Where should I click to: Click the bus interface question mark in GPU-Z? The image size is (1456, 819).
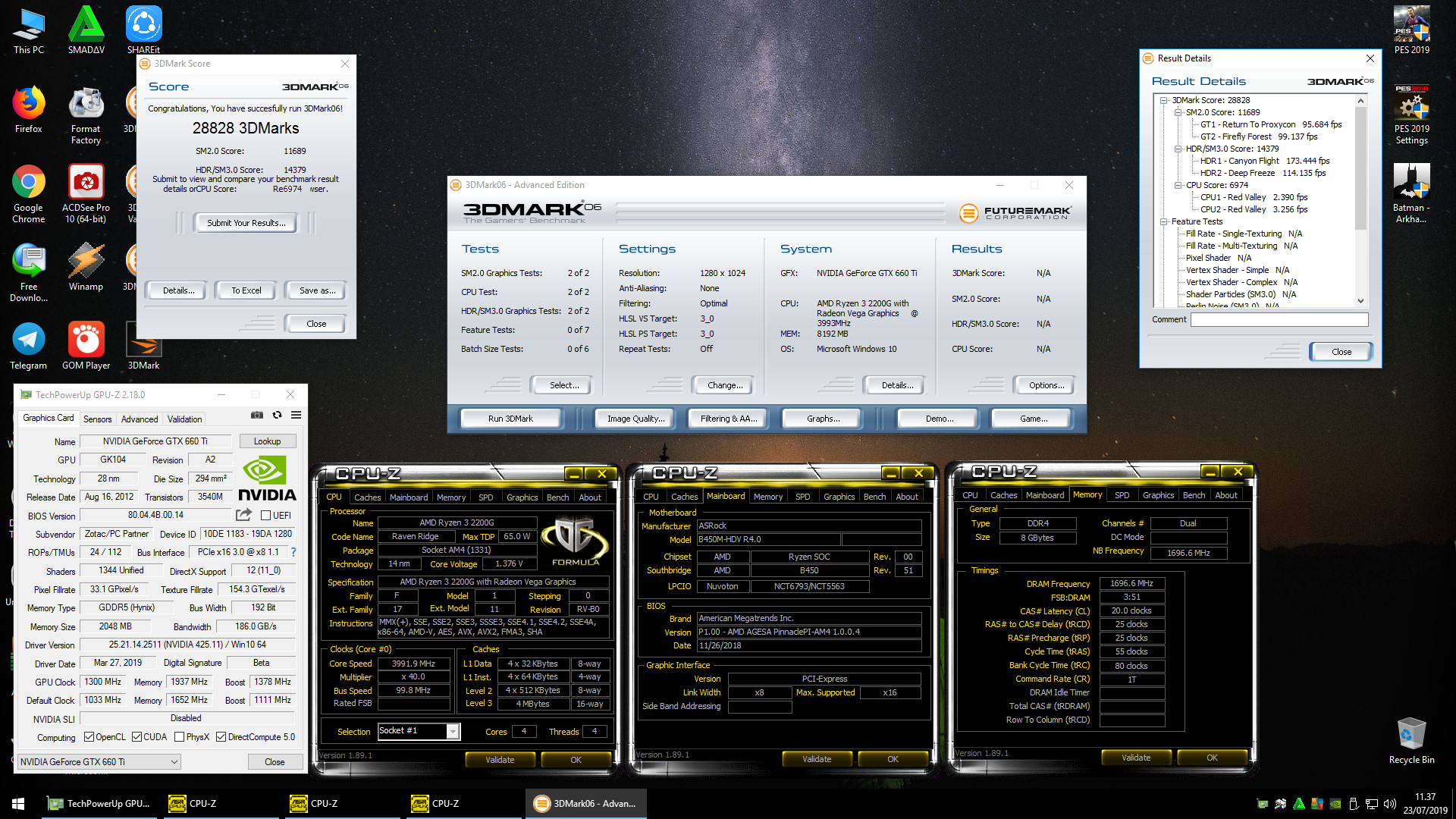[293, 552]
